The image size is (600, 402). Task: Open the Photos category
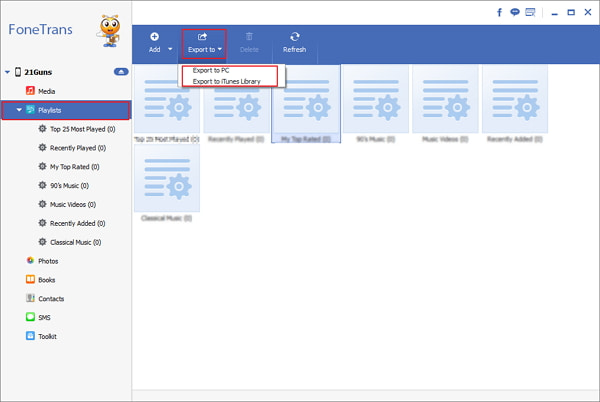tap(42, 261)
